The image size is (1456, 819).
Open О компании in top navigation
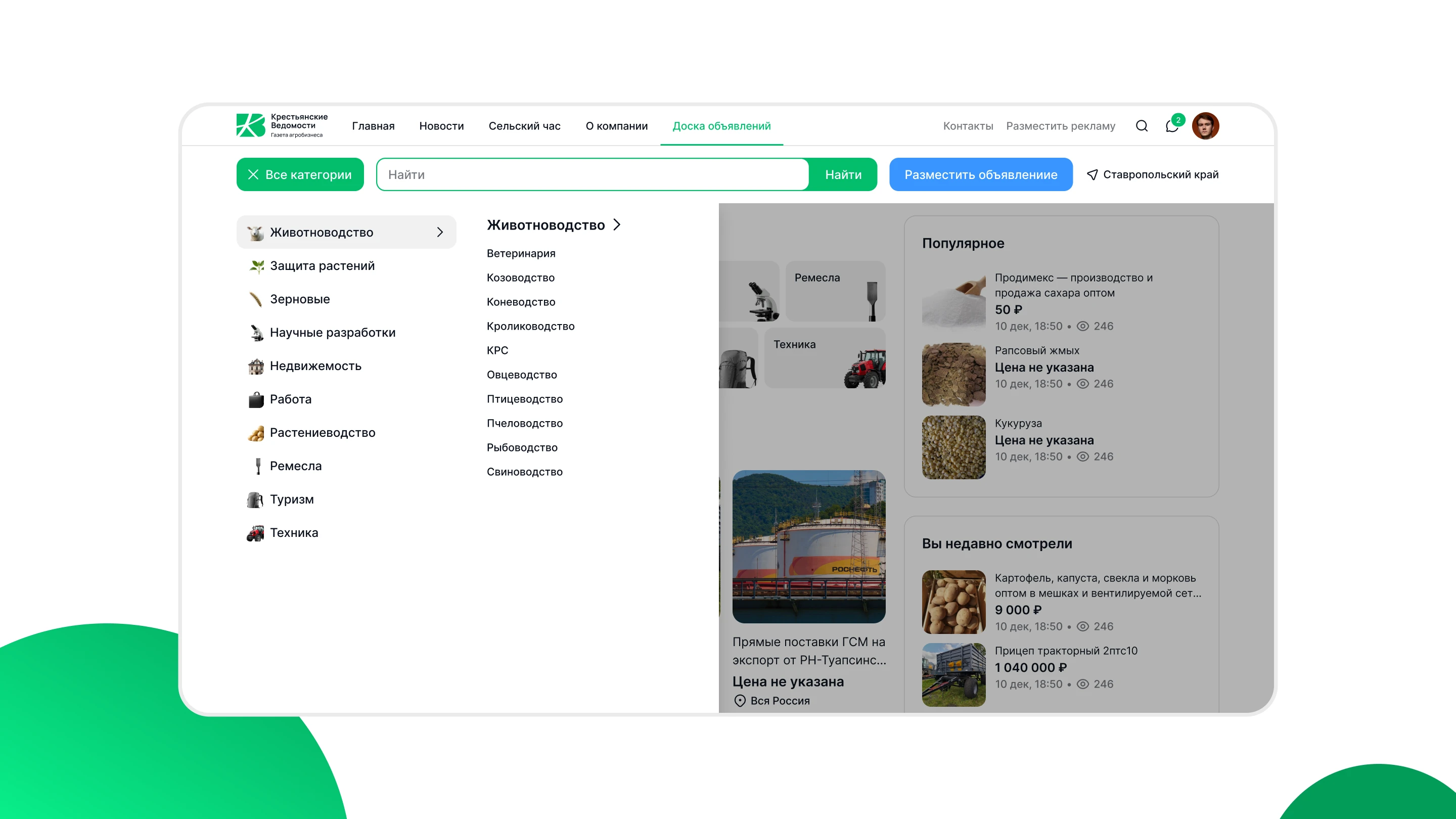pyautogui.click(x=617, y=126)
